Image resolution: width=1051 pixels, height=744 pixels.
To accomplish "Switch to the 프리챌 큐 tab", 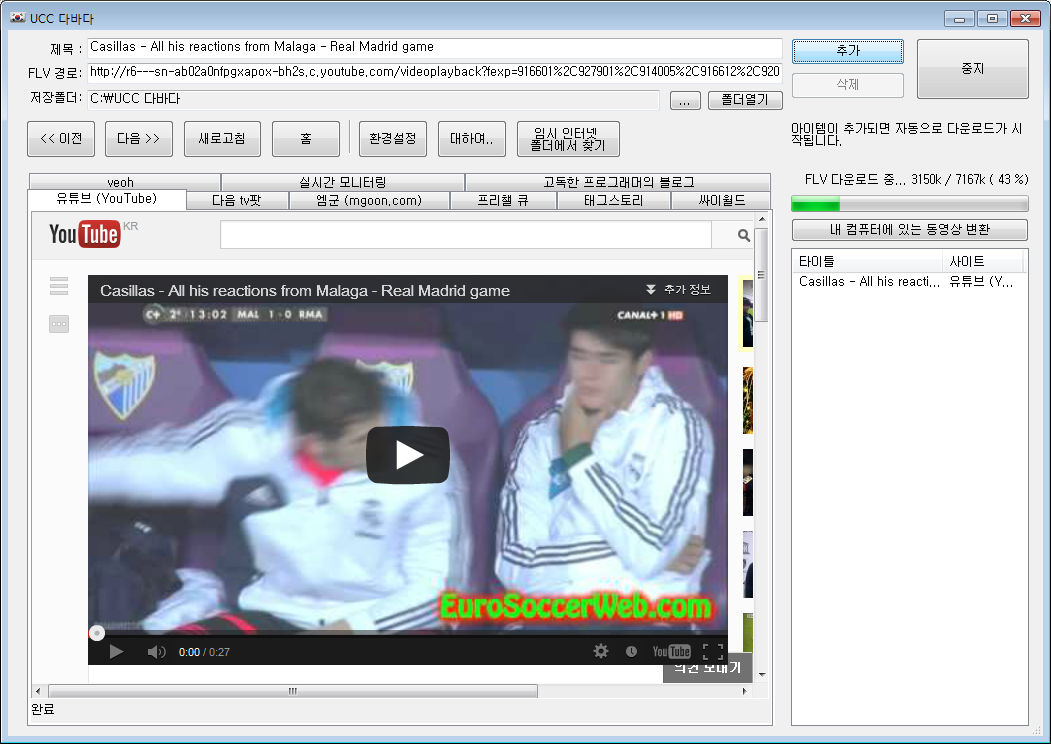I will (503, 200).
